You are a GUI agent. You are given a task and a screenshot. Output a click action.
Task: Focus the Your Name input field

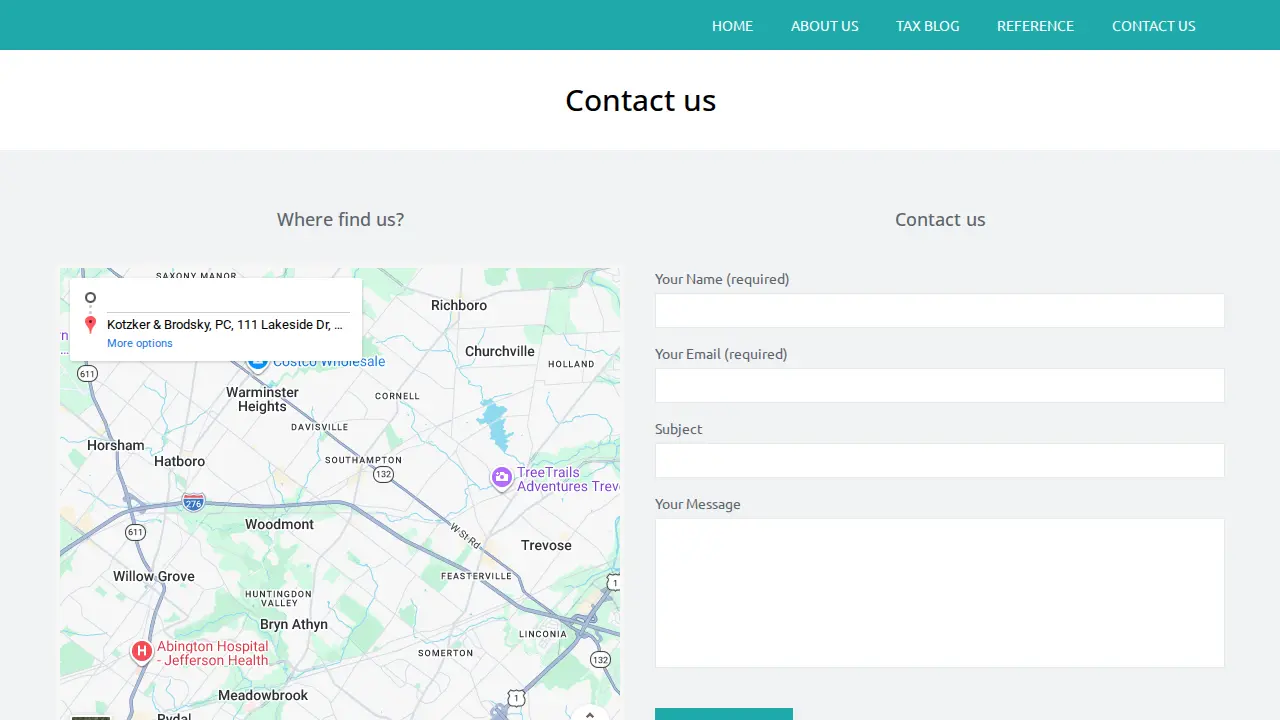940,310
